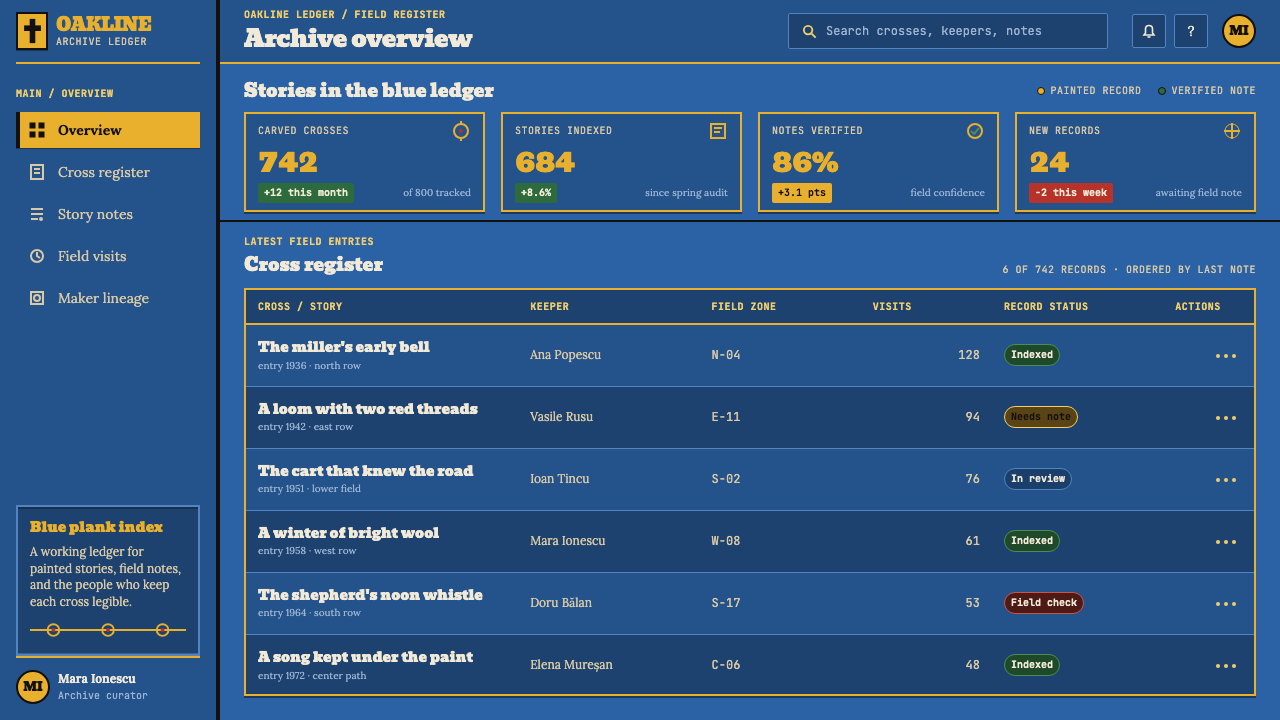Select keeper name Vasile Rusu
The image size is (1280, 720).
(561, 417)
